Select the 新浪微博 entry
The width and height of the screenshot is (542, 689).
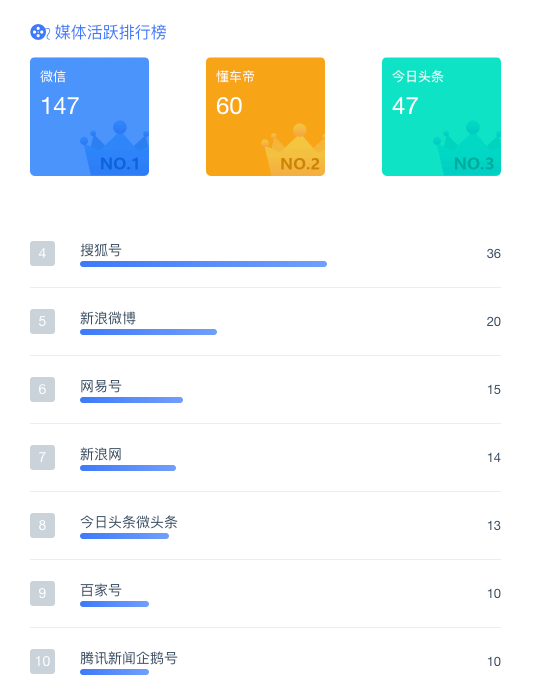tap(266, 322)
